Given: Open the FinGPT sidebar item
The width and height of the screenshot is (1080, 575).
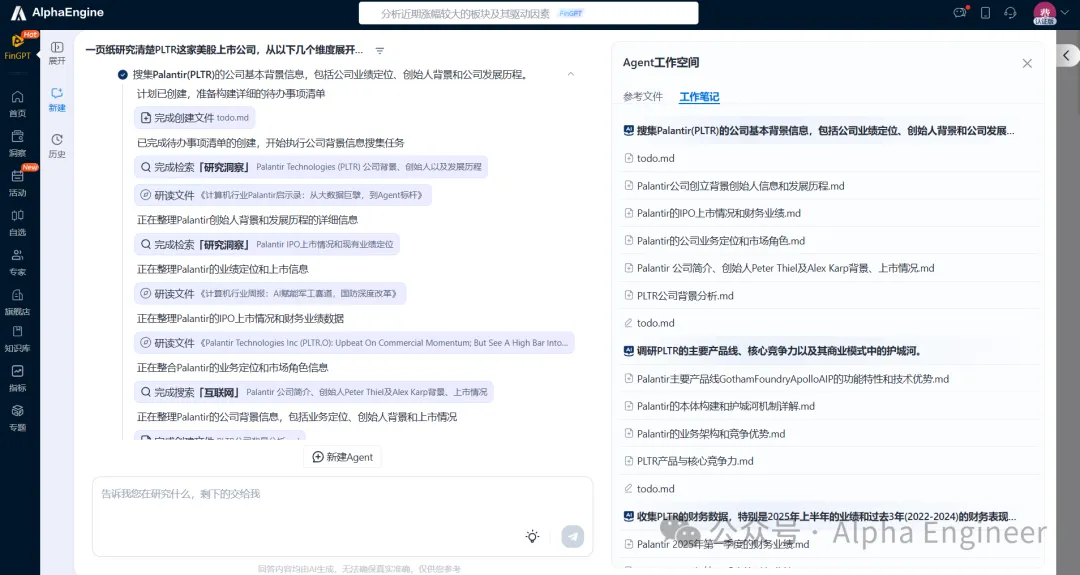Looking at the screenshot, I should point(18,46).
